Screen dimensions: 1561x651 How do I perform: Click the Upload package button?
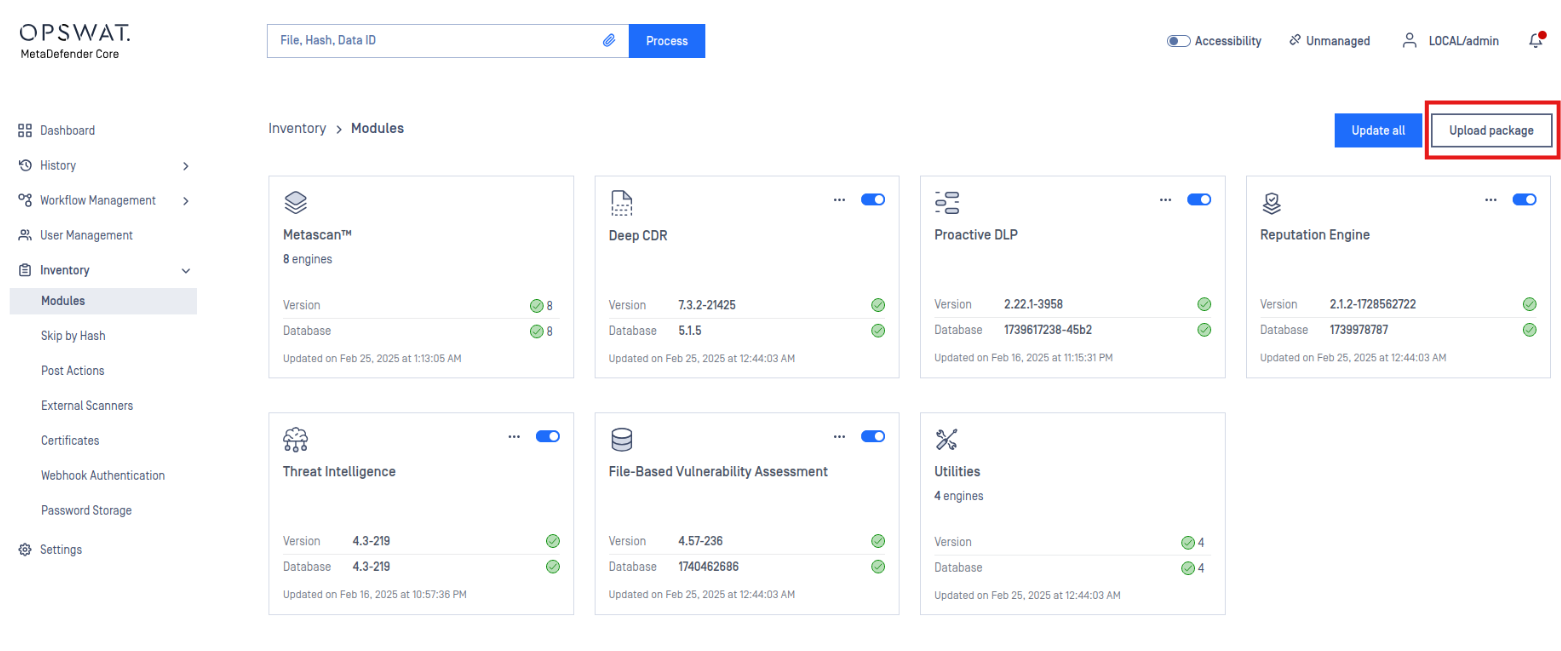pyautogui.click(x=1491, y=130)
